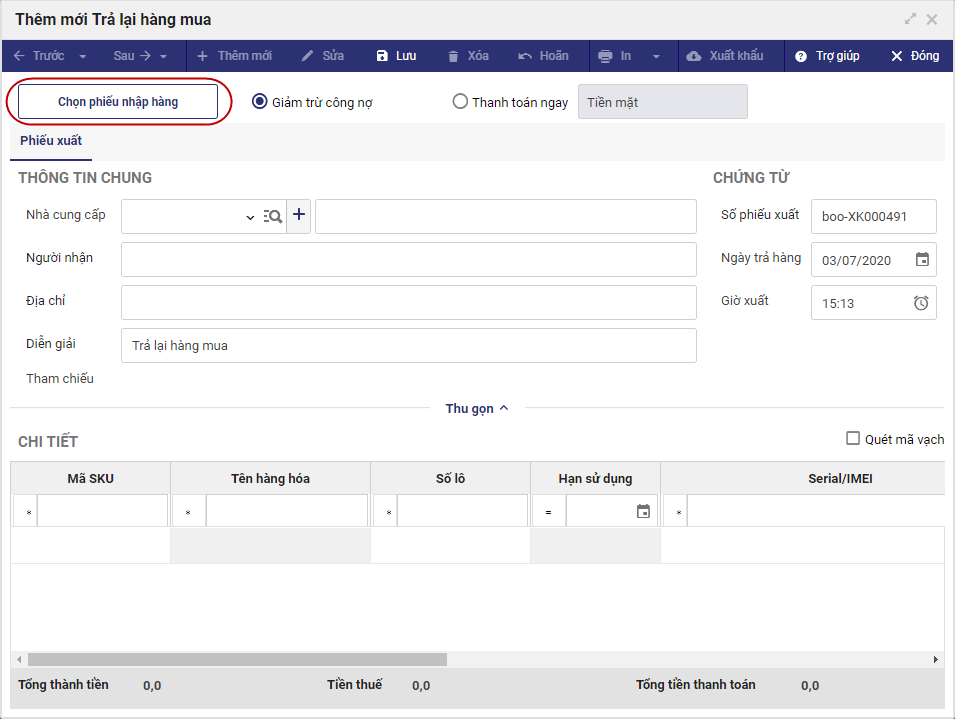955x719 pixels.
Task: Click Chọn phiếu nhập hàng button
Action: pos(118,102)
